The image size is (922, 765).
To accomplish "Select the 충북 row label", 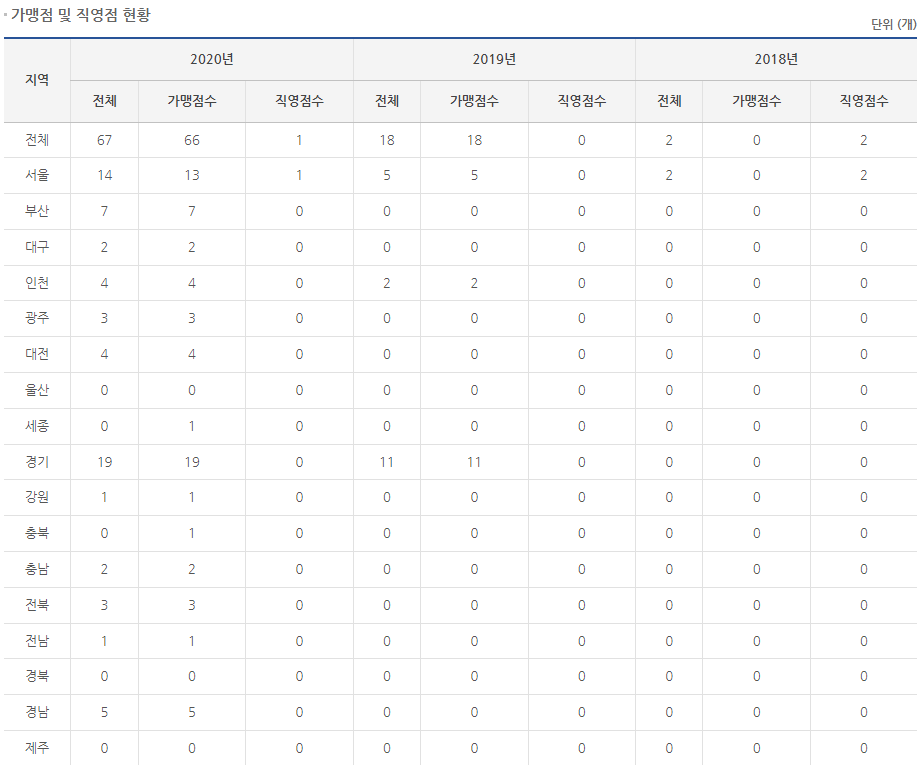I will pyautogui.click(x=37, y=533).
